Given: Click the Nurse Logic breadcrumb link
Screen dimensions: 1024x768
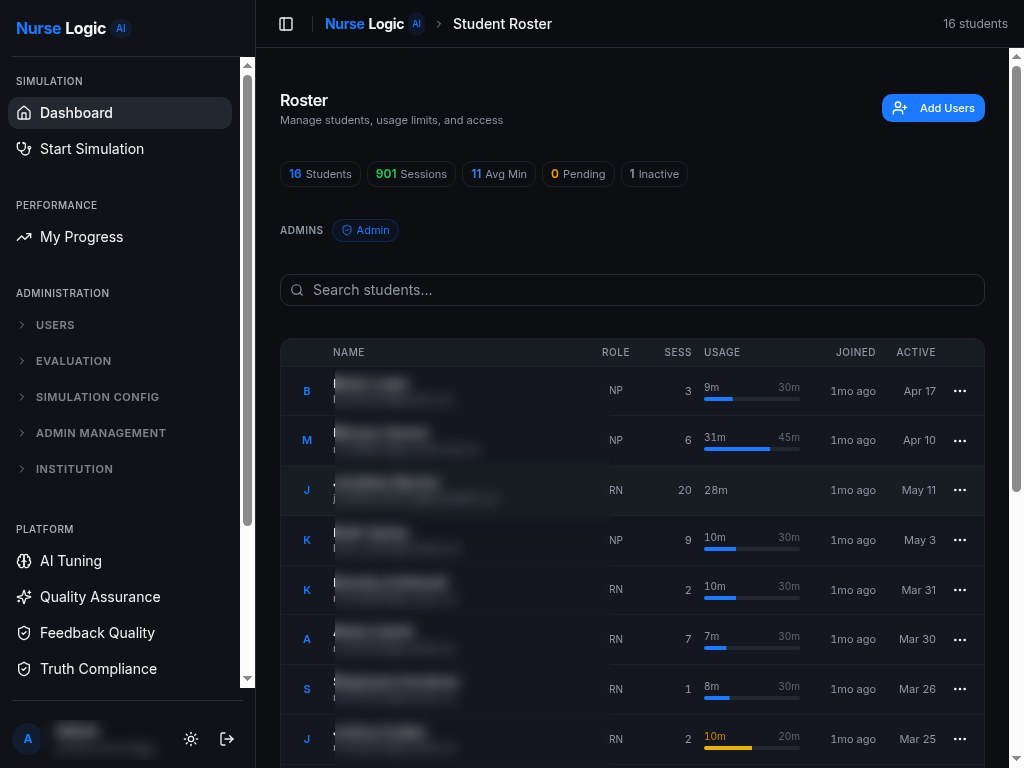Looking at the screenshot, I should pyautogui.click(x=374, y=24).
